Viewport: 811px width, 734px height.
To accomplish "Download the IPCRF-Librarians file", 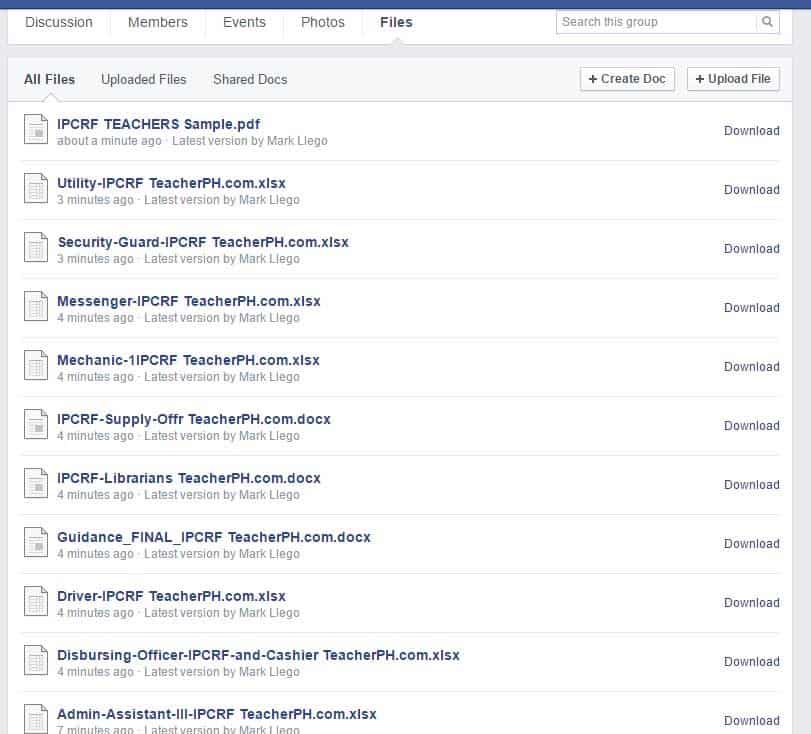I will click(752, 484).
